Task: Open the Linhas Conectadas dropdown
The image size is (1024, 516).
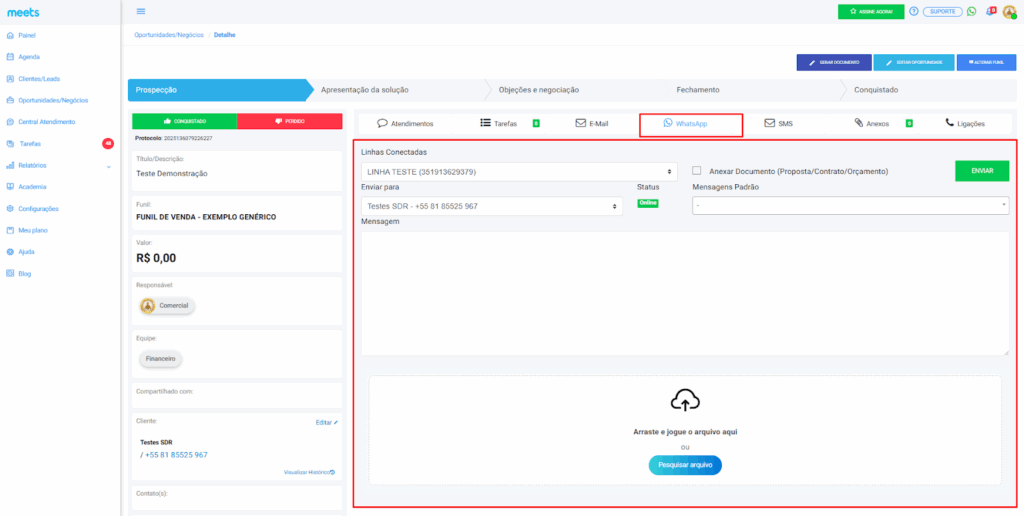Action: [518, 172]
